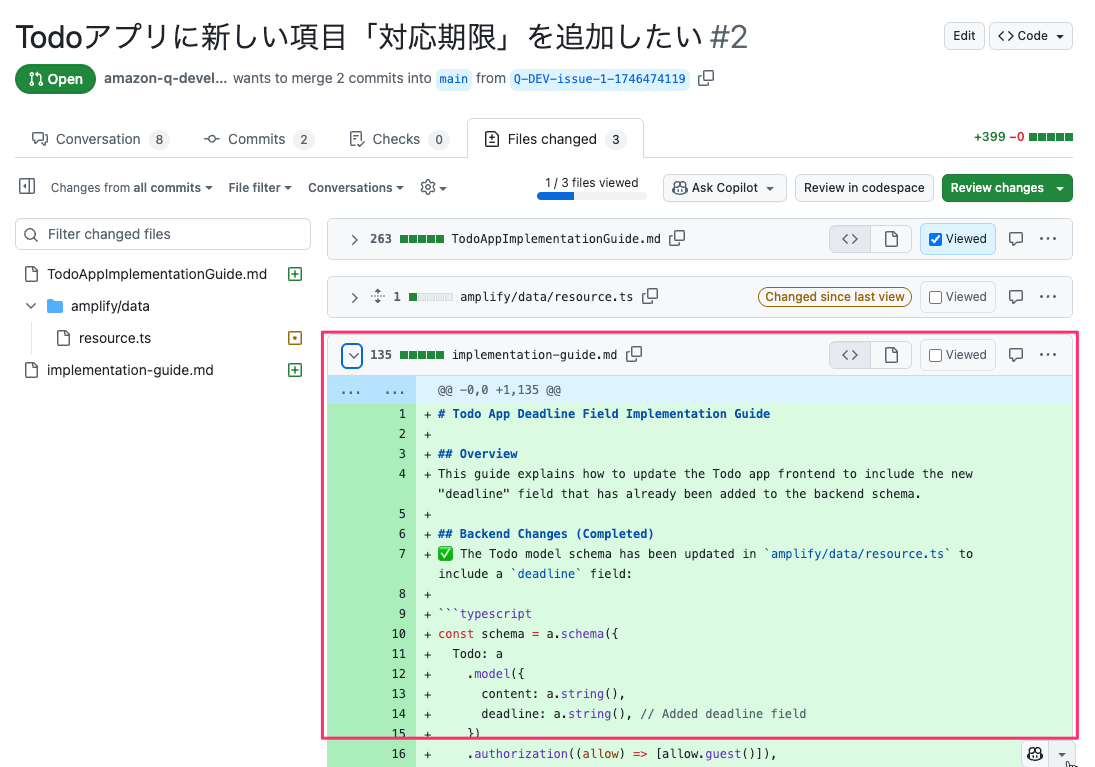This screenshot has height=767, width=1095.
Task: Select the Files changed tab
Action: (555, 139)
